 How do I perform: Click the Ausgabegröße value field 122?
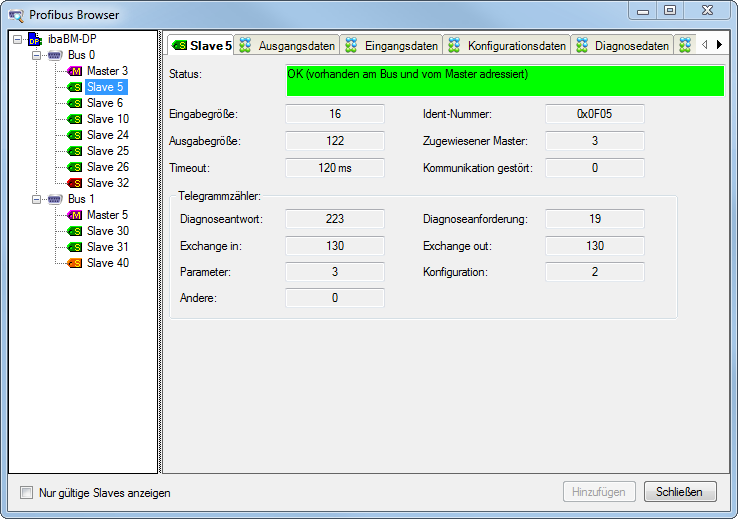click(x=335, y=141)
